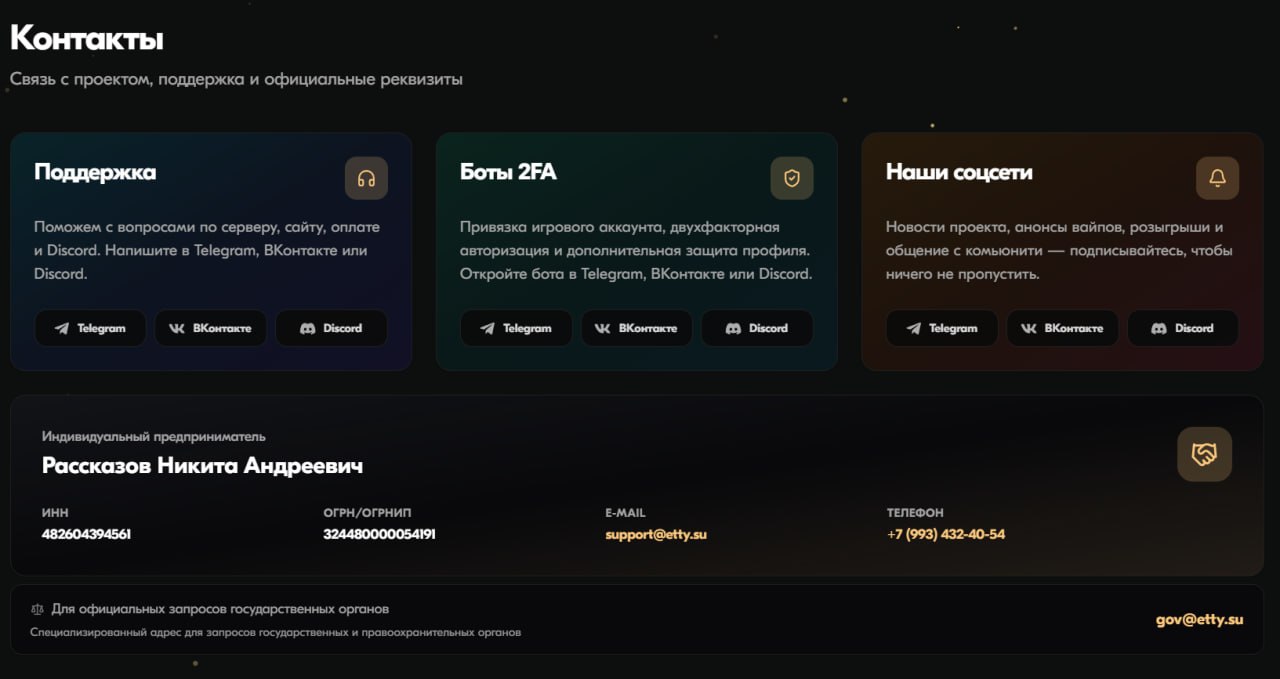Image resolution: width=1280 pixels, height=679 pixels.
Task: Open Telegram support in Поддержка card
Action: 90,328
